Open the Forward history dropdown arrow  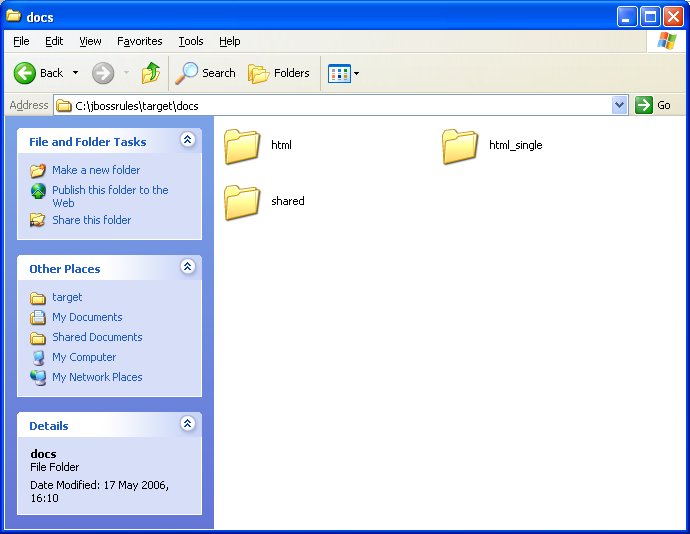click(x=126, y=73)
